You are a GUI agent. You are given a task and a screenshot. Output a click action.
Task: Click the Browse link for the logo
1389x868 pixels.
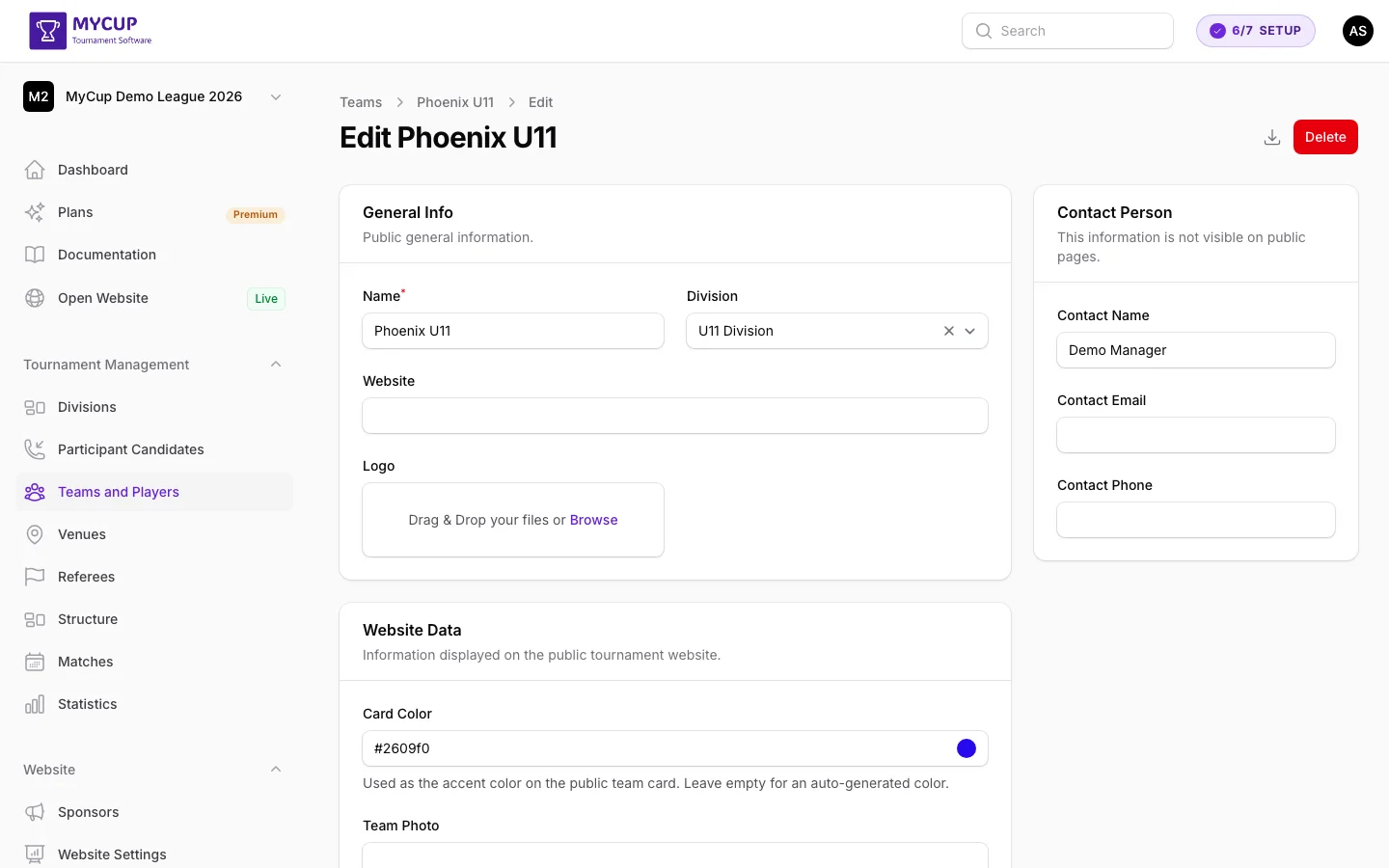pos(593,520)
